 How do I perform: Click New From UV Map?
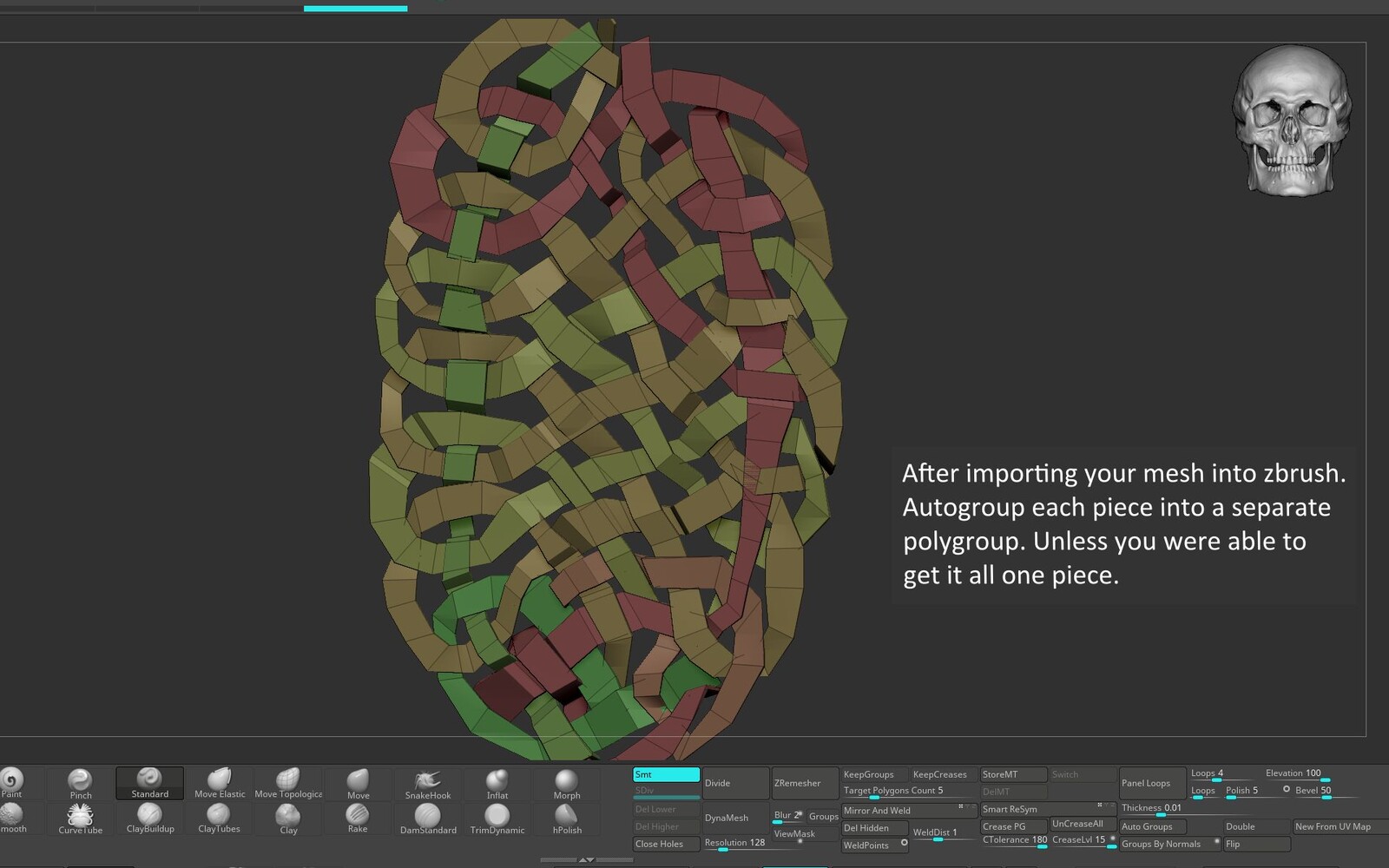coord(1340,826)
